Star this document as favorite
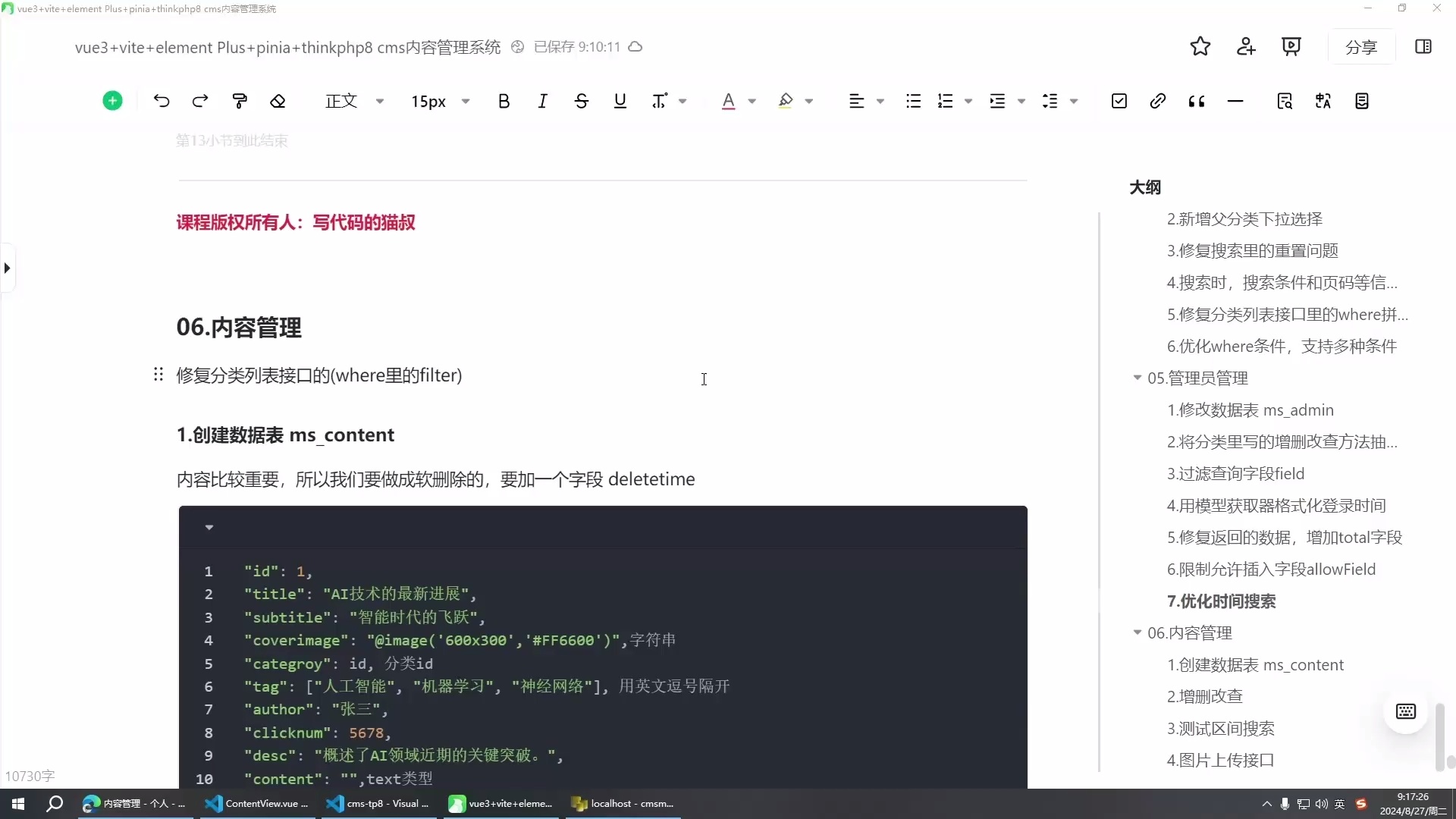This screenshot has height=819, width=1456. (1200, 46)
